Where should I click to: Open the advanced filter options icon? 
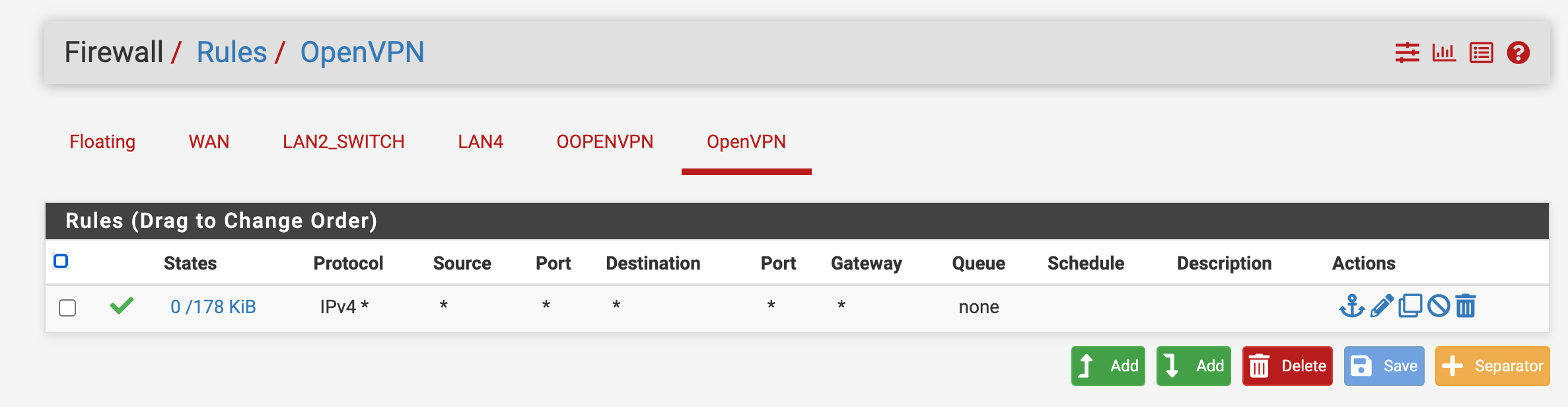pos(1407,52)
